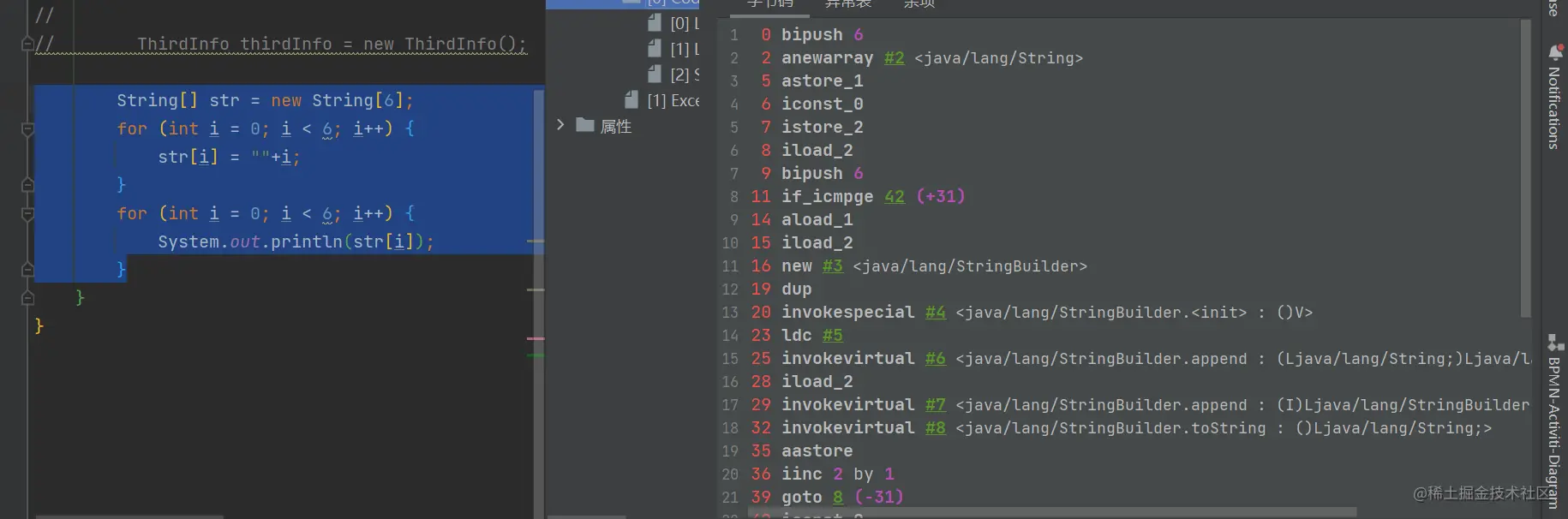Image resolution: width=1568 pixels, height=519 pixels.
Task: Place the cursor on 'String[] str = new String[6];'
Action: [x=265, y=101]
